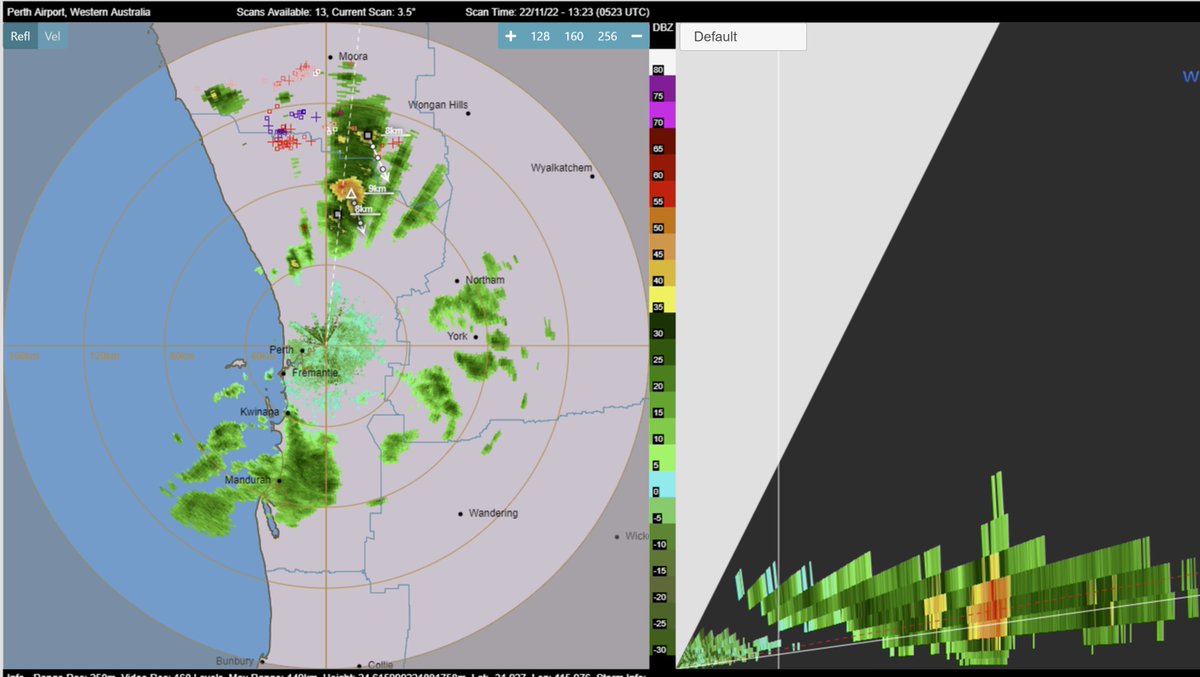Click the 65 dBZ dark red swatch
Screen dimensions: 1200x677
[x=663, y=141]
